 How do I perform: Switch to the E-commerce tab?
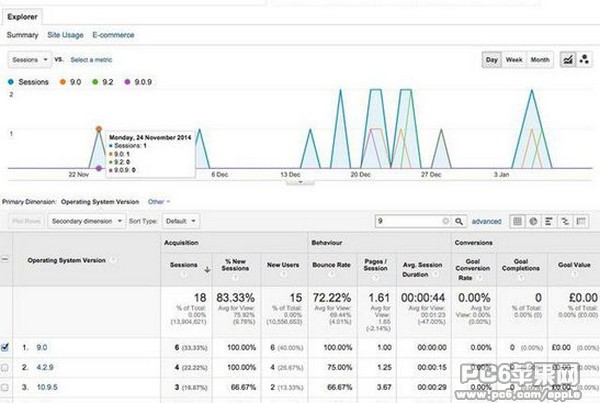pyautogui.click(x=112, y=35)
